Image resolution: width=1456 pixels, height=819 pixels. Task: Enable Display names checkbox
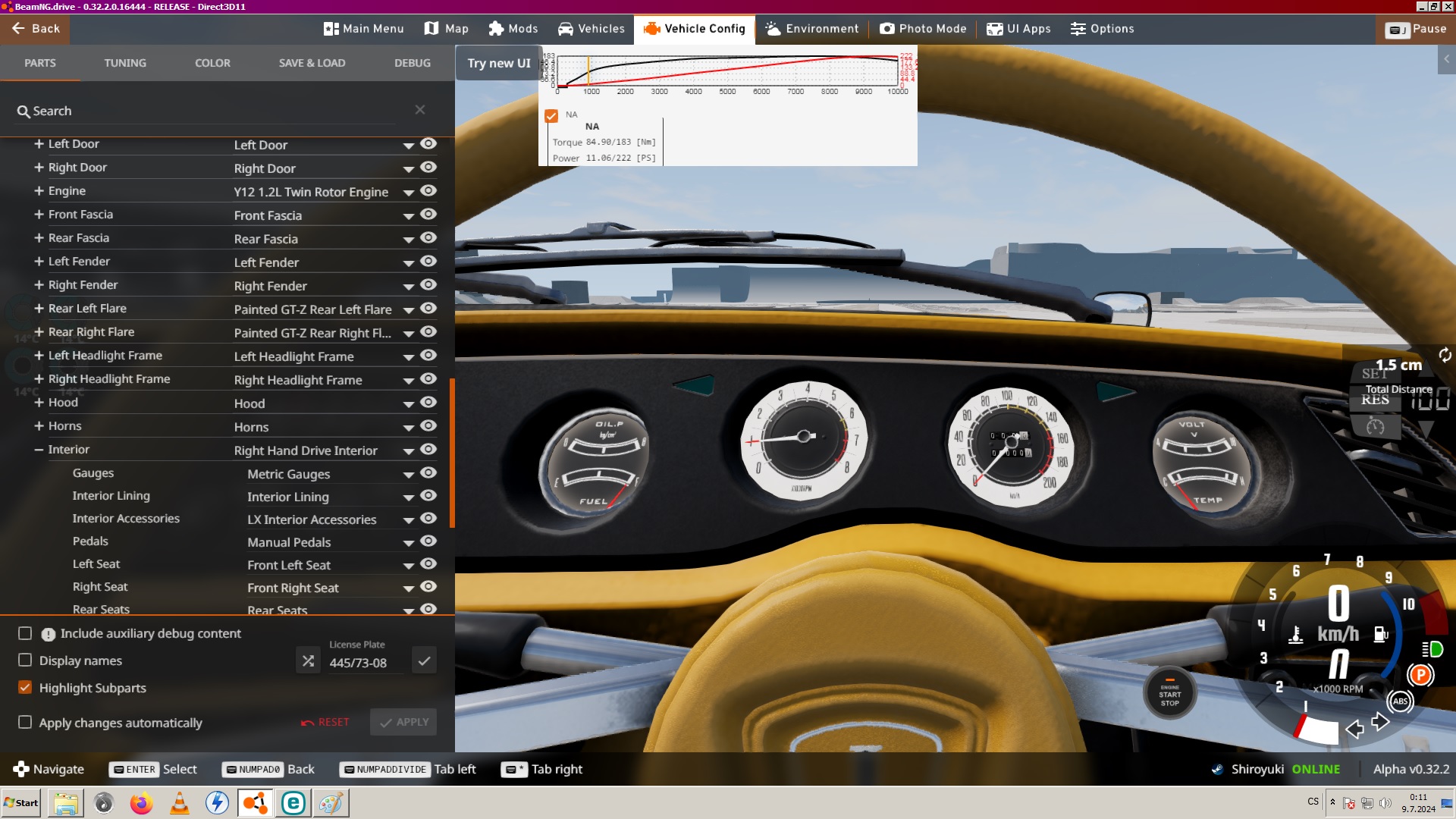pos(25,661)
